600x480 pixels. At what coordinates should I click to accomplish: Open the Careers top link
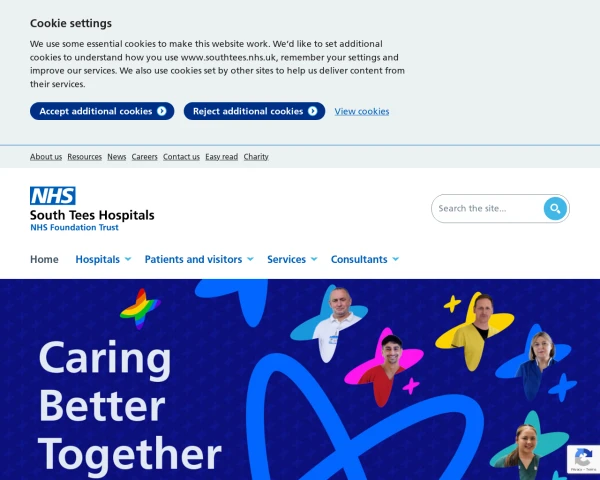pos(144,157)
